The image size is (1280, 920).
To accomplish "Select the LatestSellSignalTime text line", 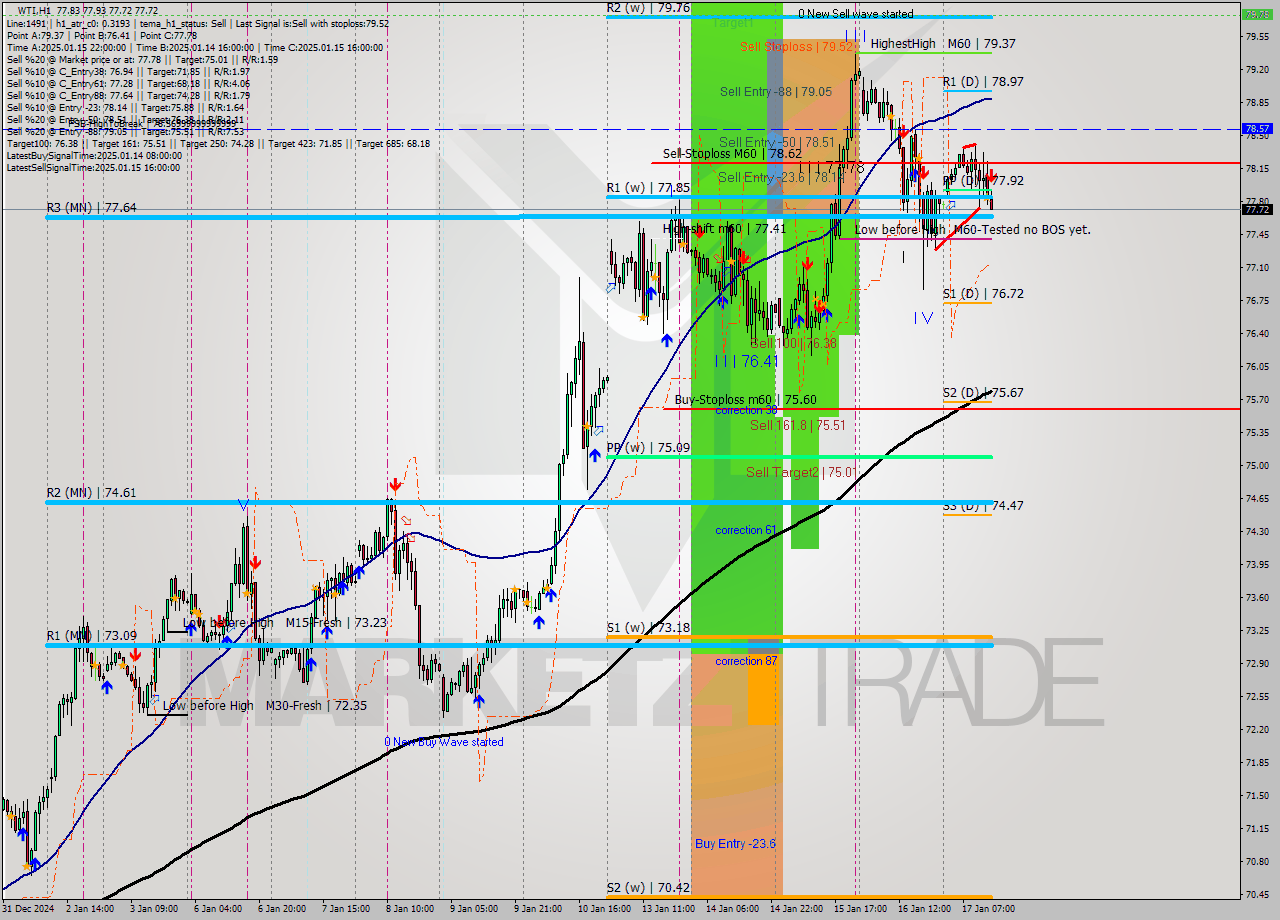I will [x=93, y=167].
